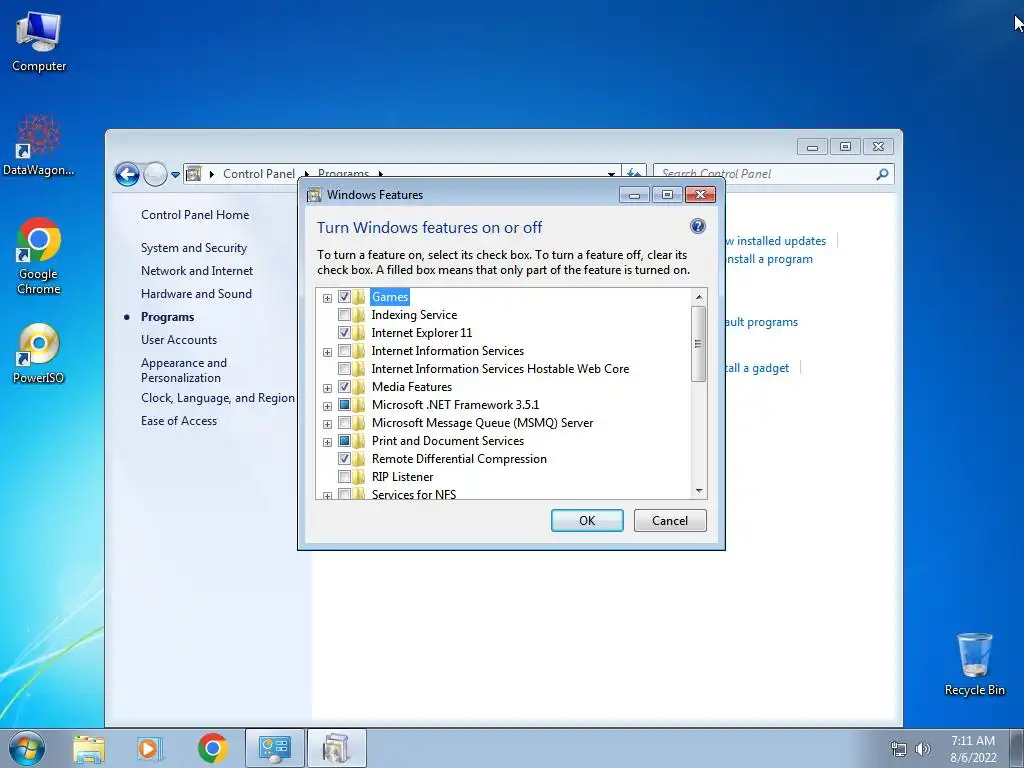This screenshot has width=1024, height=768.
Task: Uncheck Internet Explorer 11 checkbox
Action: (x=344, y=332)
